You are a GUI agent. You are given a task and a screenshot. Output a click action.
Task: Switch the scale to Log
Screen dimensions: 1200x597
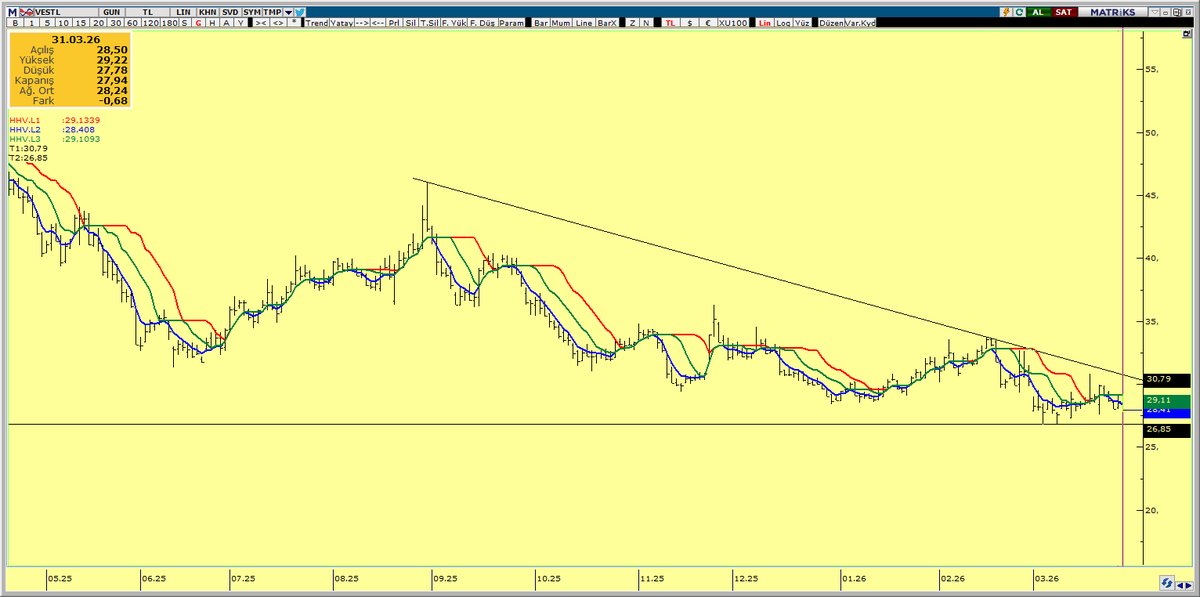[x=783, y=22]
